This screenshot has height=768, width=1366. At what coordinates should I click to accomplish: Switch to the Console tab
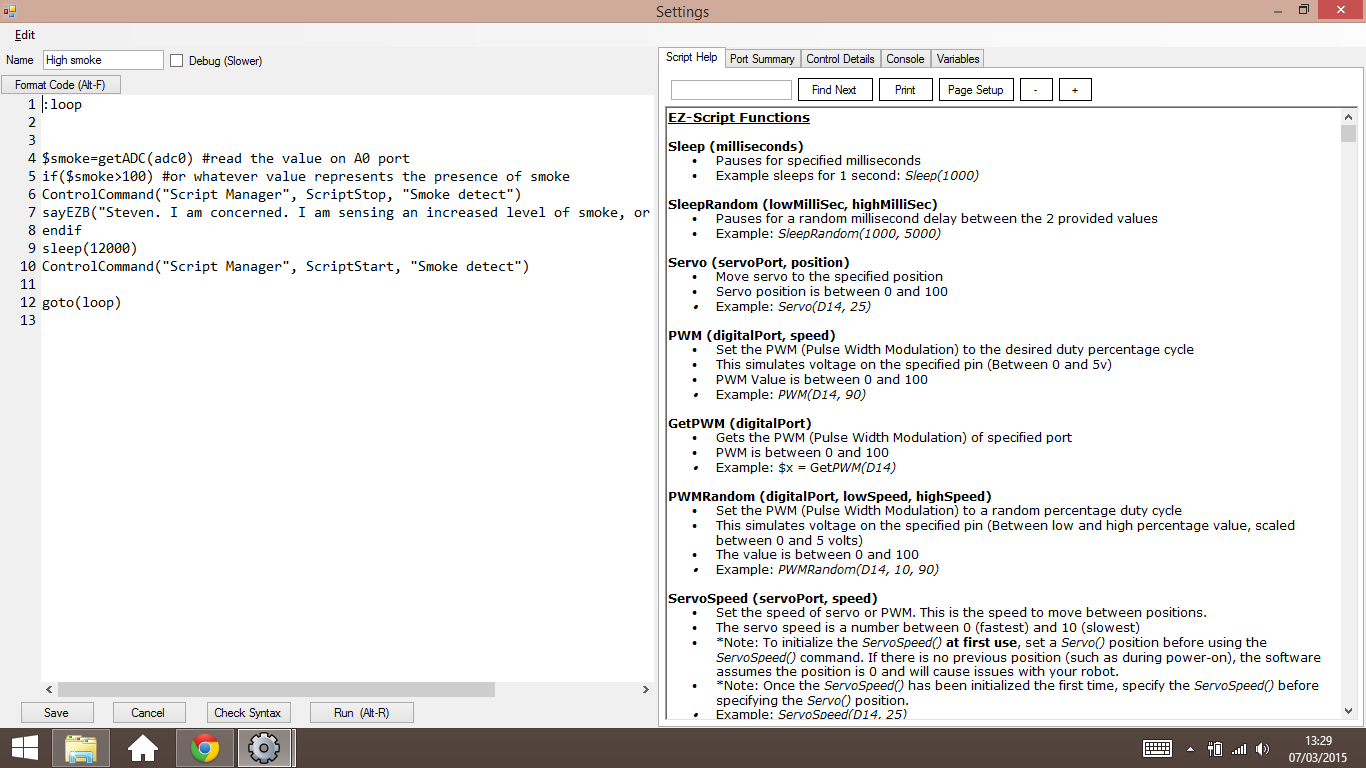click(905, 58)
